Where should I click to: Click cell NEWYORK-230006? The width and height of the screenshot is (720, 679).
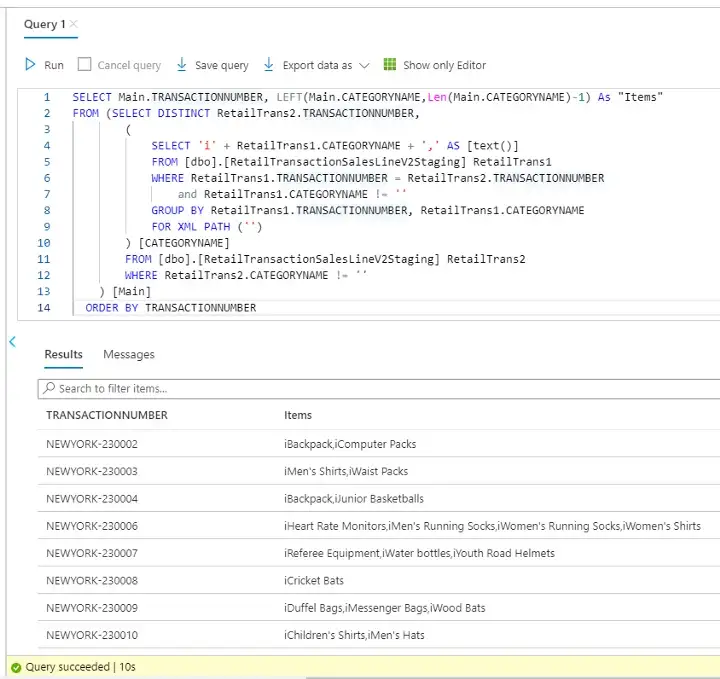92,526
